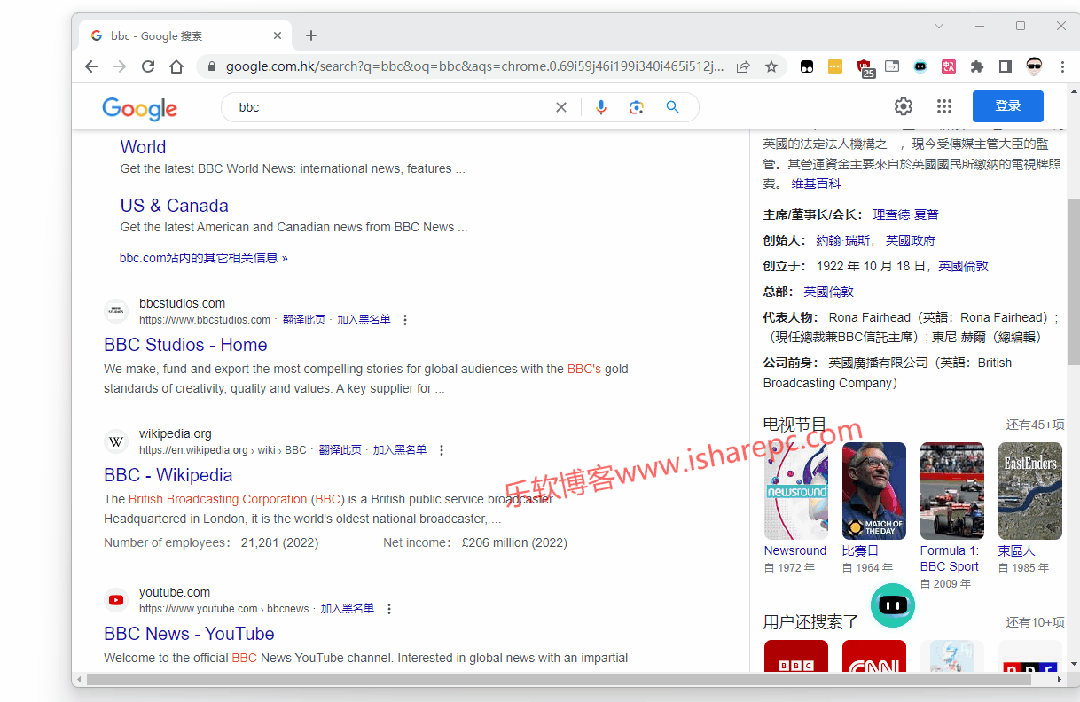Expand 还有45 项 TV programs
This screenshot has width=1080, height=702.
1035,425
